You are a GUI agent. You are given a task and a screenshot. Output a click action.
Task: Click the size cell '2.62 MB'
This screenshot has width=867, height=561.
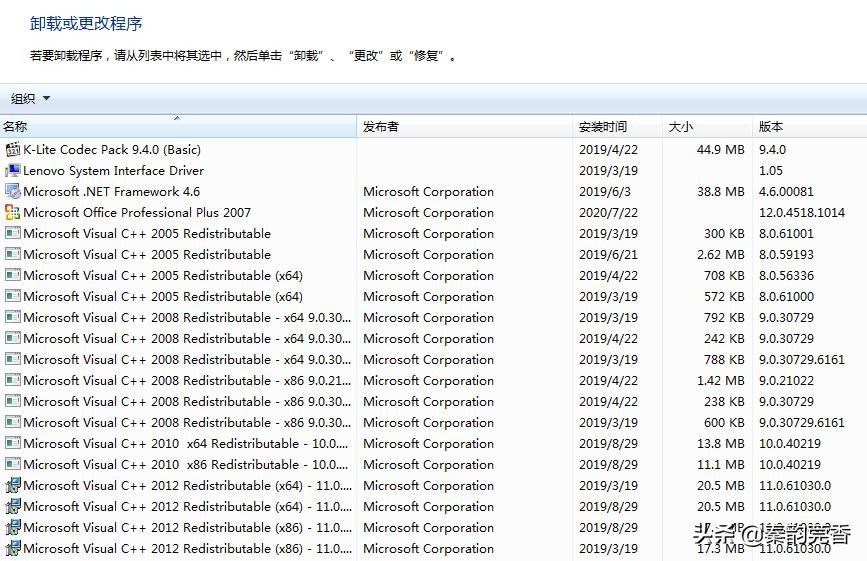720,254
